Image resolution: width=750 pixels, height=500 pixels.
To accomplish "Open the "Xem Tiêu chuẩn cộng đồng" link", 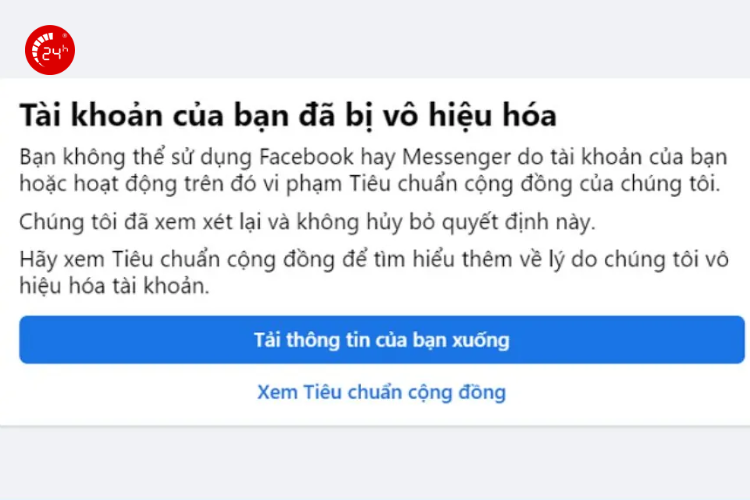I will (x=381, y=392).
